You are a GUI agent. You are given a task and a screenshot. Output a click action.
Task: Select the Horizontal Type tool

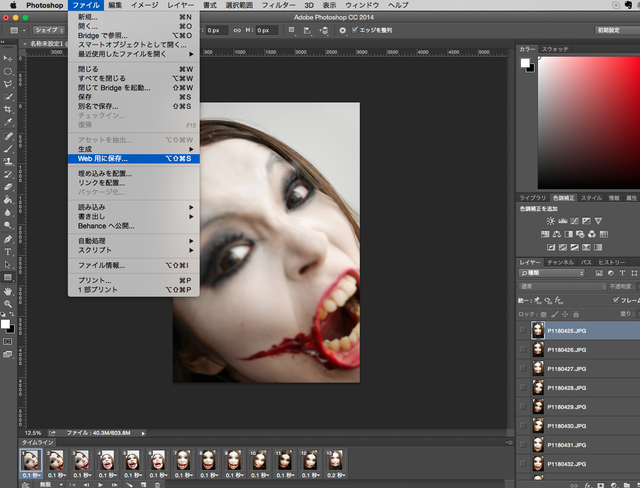point(8,252)
